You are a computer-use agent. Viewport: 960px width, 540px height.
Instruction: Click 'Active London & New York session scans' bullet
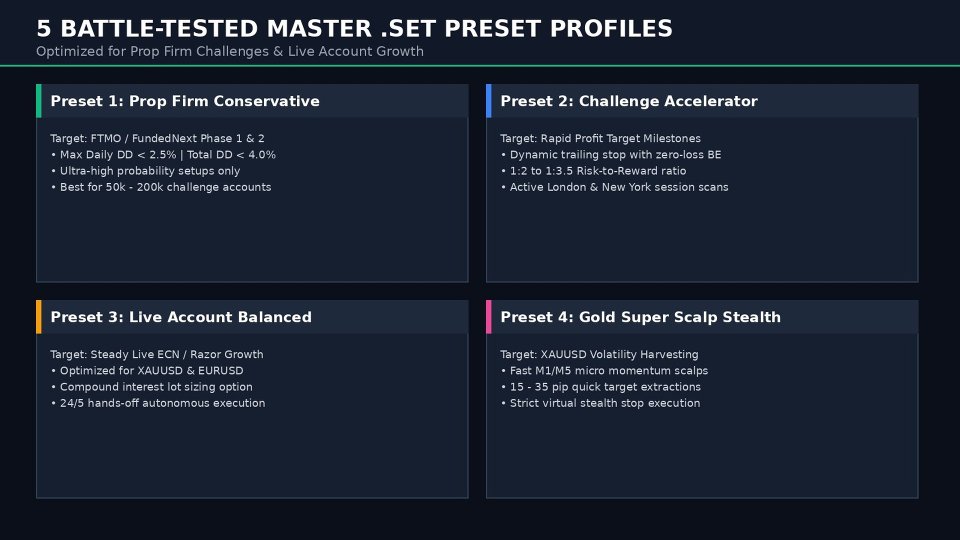[615, 187]
